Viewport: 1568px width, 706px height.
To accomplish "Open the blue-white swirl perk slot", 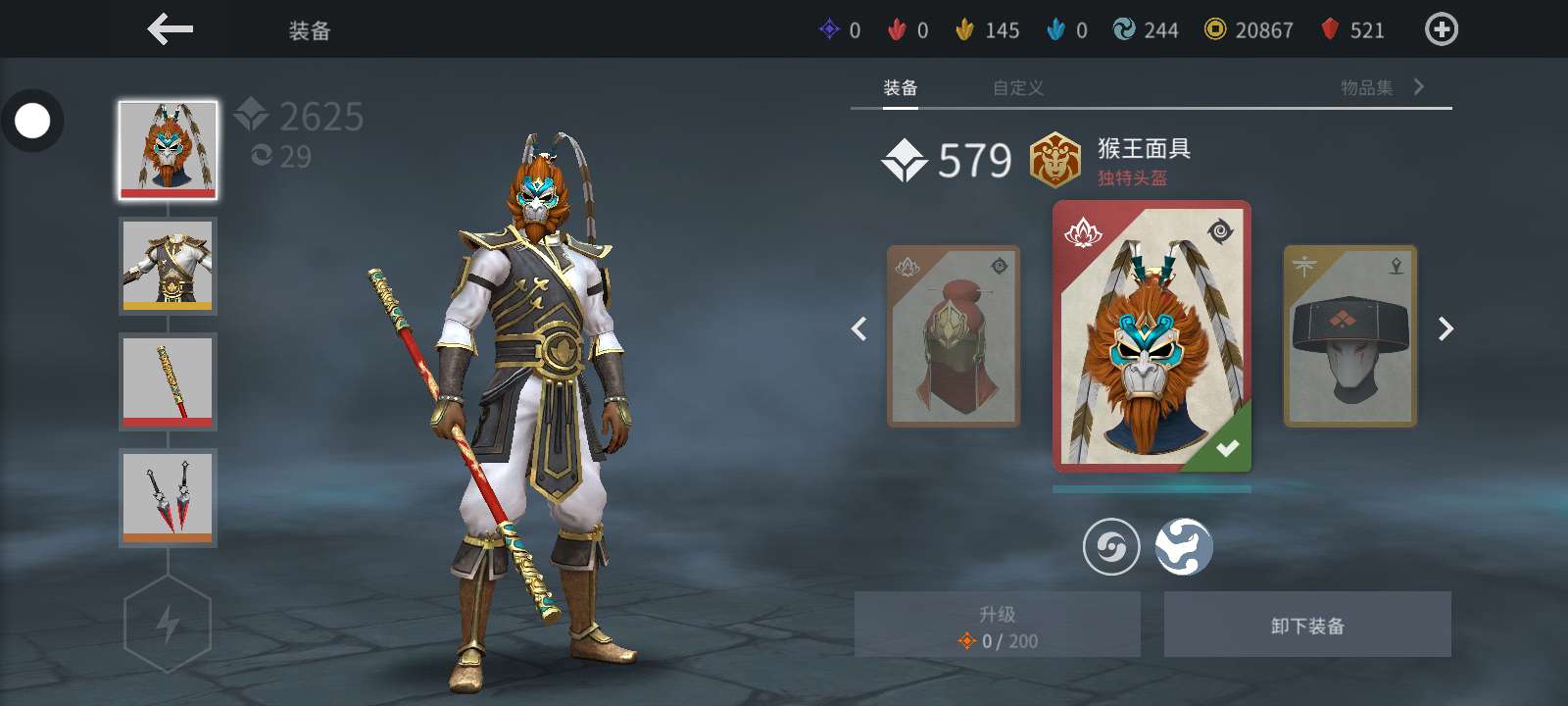I will 1184,547.
